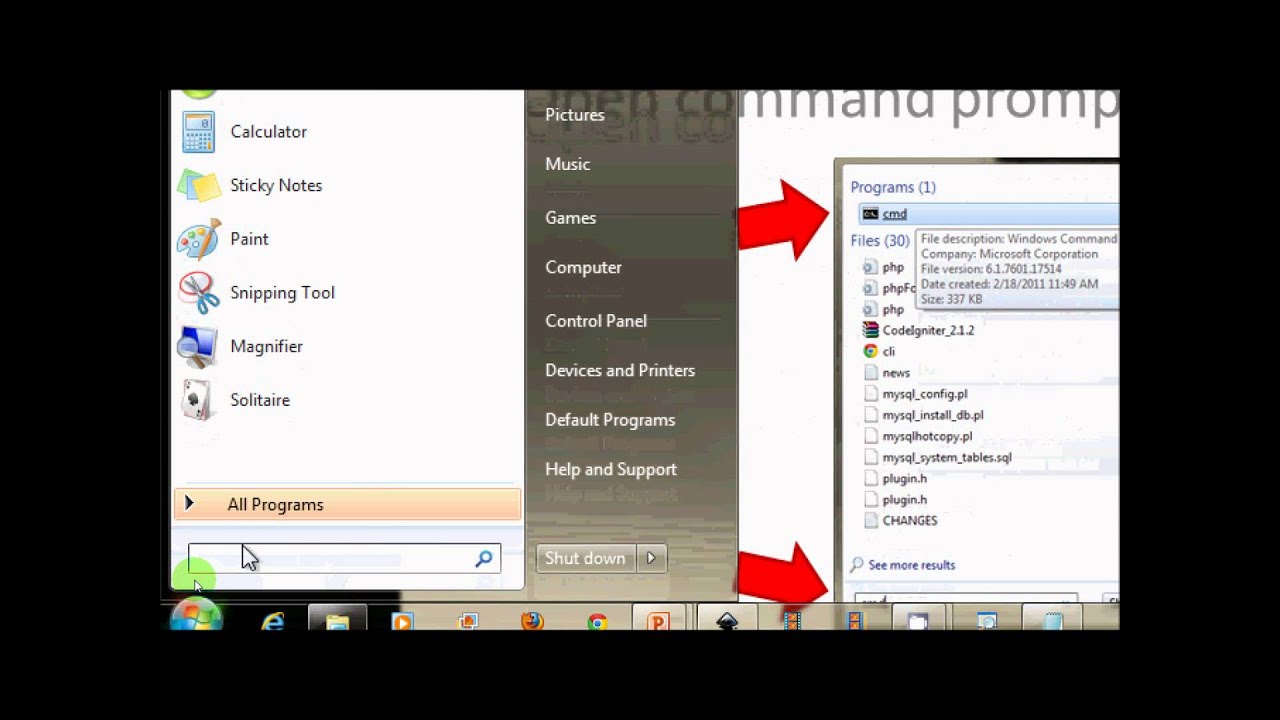
Task: Switch to Inkscape on the taskbar
Action: click(x=727, y=620)
